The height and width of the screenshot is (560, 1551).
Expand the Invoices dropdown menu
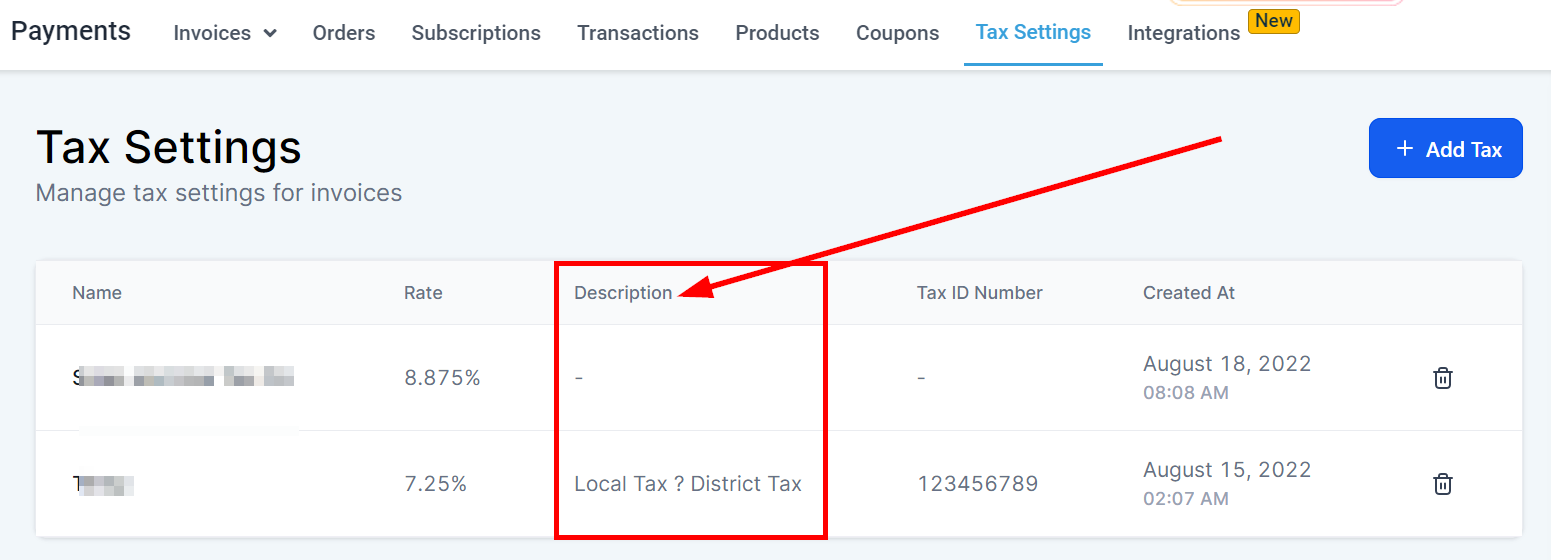(x=225, y=33)
